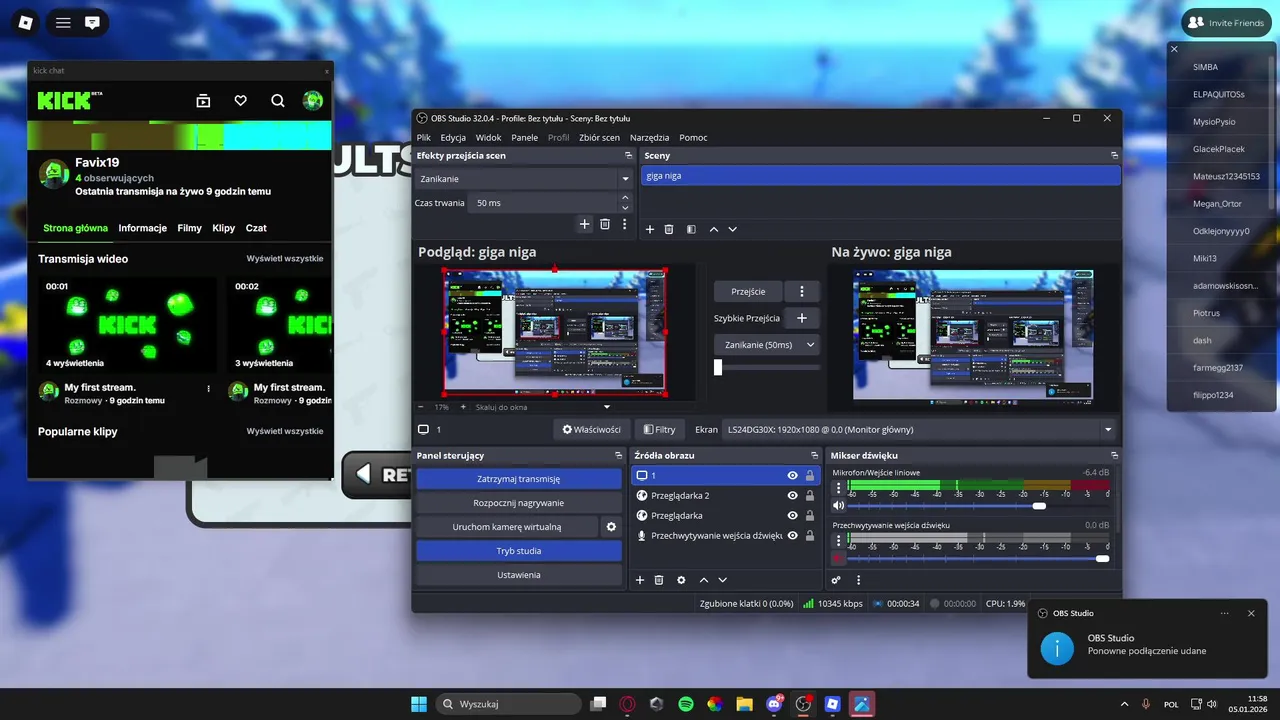Open Spotify from the taskbar
The image size is (1280, 720).
coord(686,704)
